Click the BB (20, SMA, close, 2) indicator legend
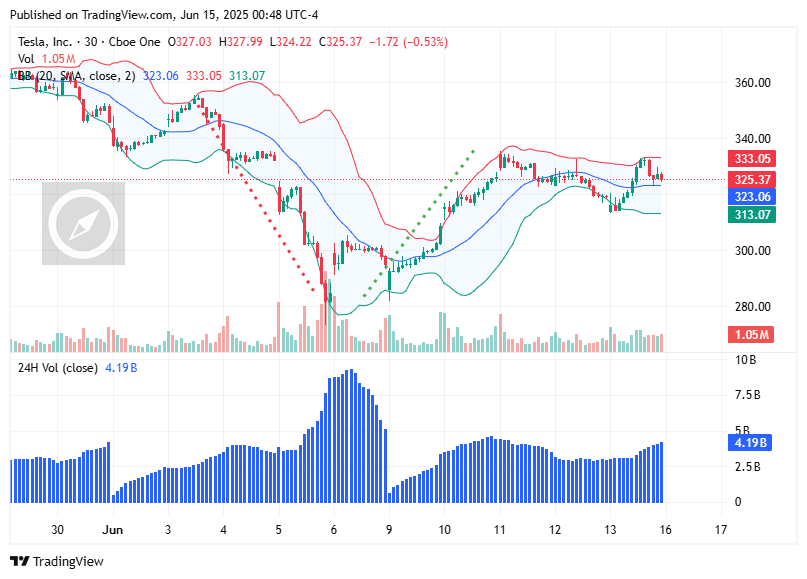This screenshot has height=579, width=807. 77,76
